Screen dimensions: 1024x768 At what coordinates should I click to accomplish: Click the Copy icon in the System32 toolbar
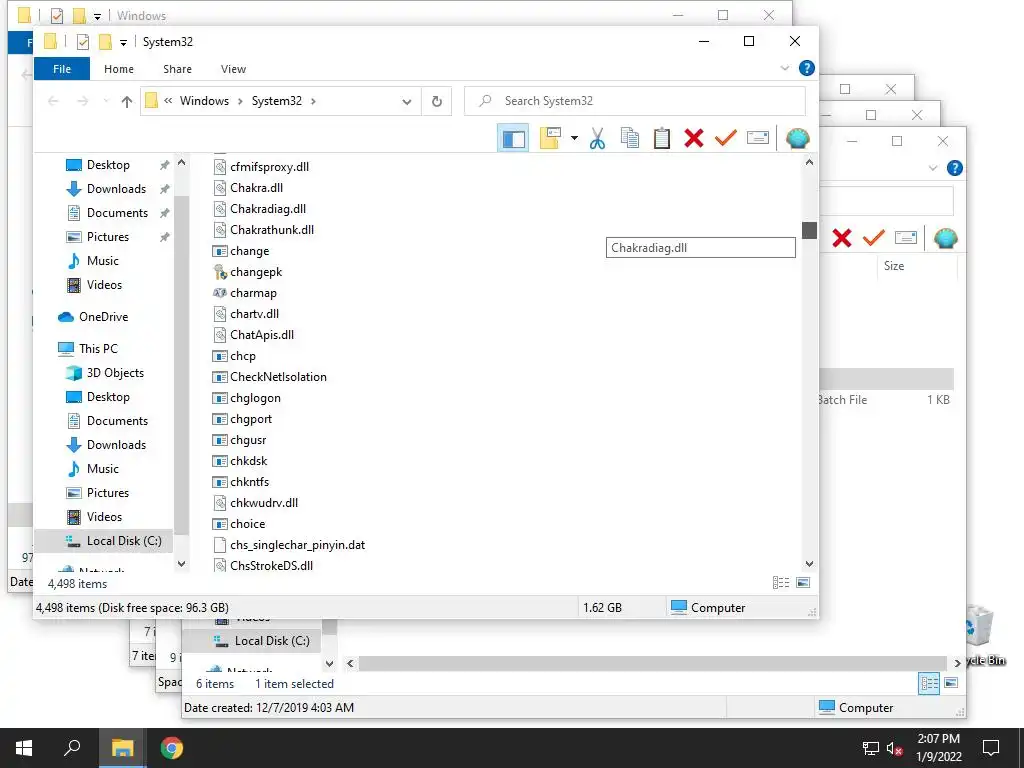(x=630, y=138)
